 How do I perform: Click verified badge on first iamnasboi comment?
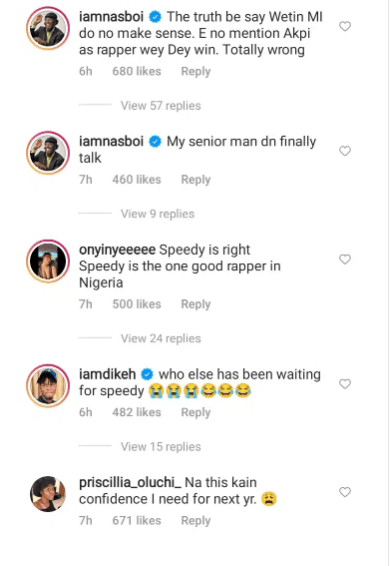click(155, 17)
